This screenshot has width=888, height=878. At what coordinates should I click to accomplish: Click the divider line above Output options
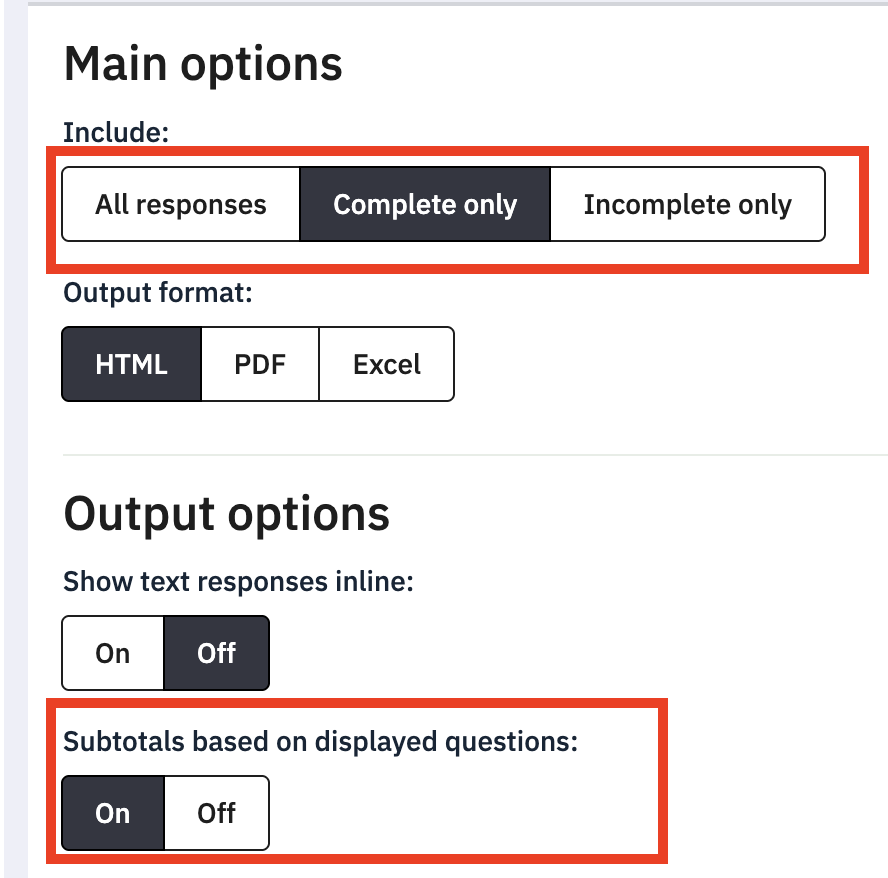pyautogui.click(x=470, y=455)
